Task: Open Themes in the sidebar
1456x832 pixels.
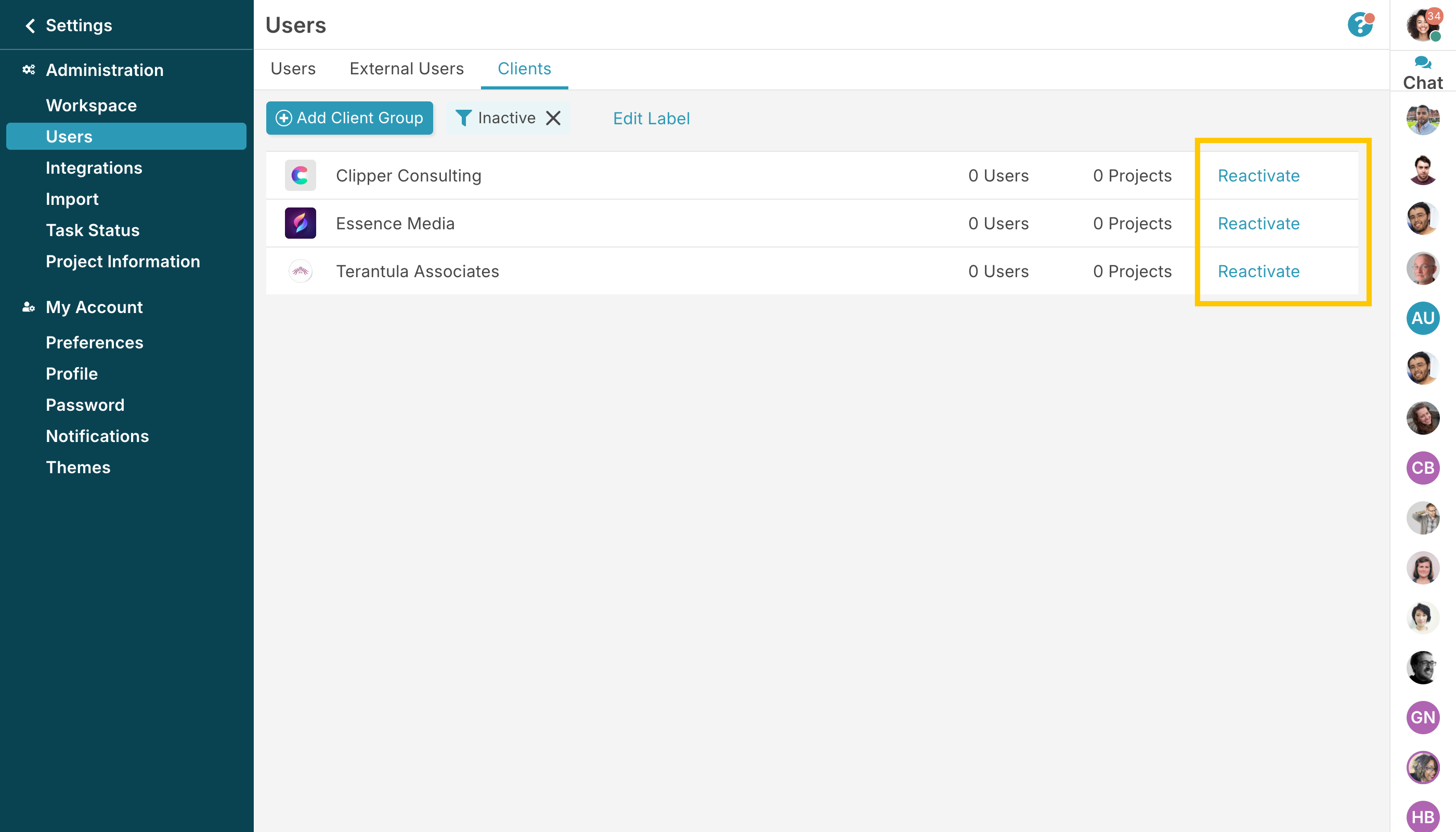Action: [x=79, y=467]
